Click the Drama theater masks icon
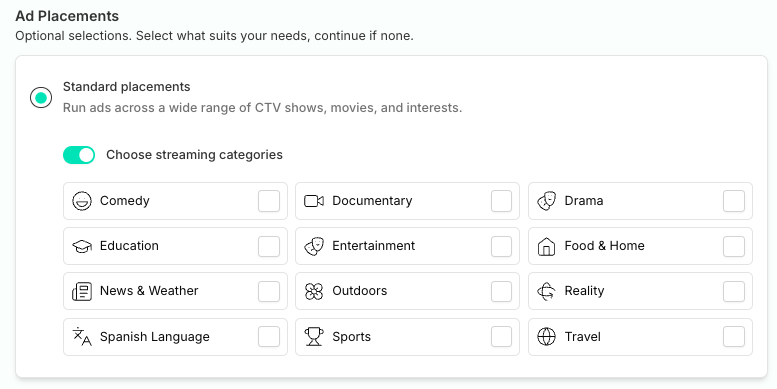The height and width of the screenshot is (389, 777). 547,201
